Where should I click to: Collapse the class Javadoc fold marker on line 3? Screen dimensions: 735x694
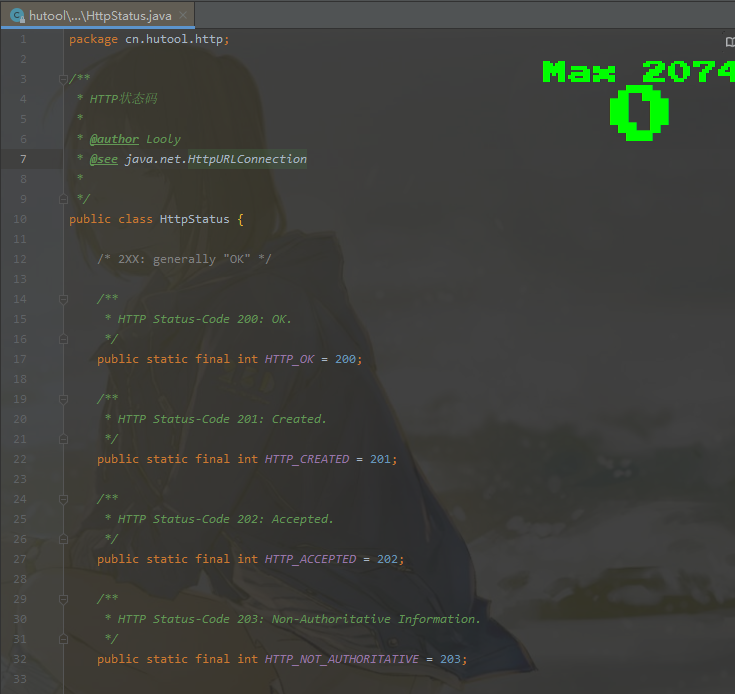pyautogui.click(x=63, y=79)
